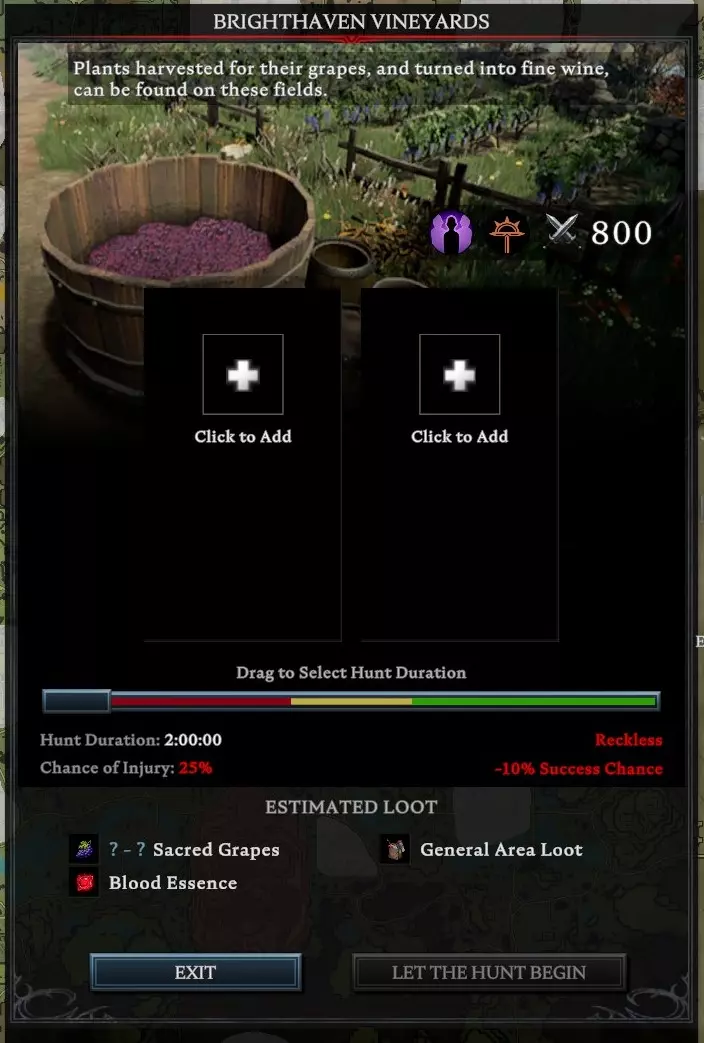Click the EXIT button
Screen dimensions: 704x1043
coord(195,972)
